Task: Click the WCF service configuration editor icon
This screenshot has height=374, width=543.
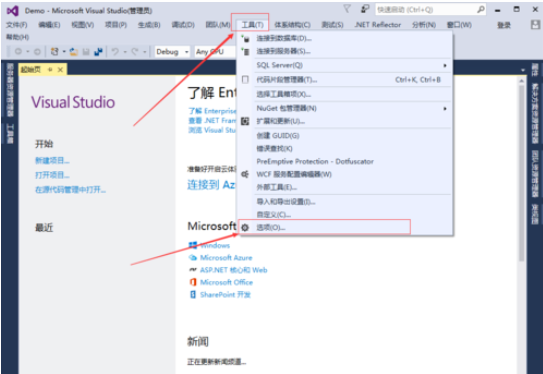Action: [x=245, y=174]
